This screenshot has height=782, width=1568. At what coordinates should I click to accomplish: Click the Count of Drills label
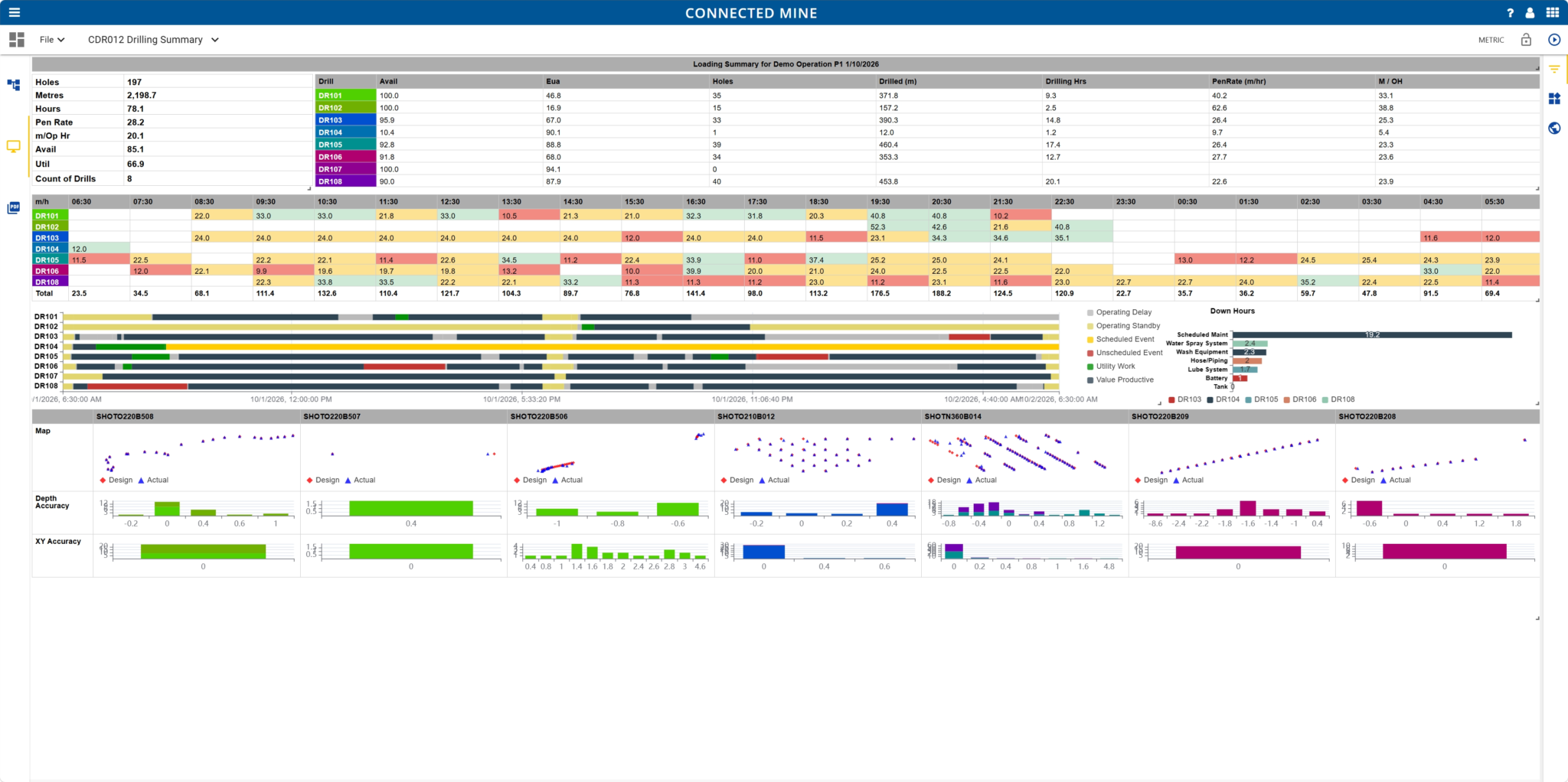[x=65, y=179]
